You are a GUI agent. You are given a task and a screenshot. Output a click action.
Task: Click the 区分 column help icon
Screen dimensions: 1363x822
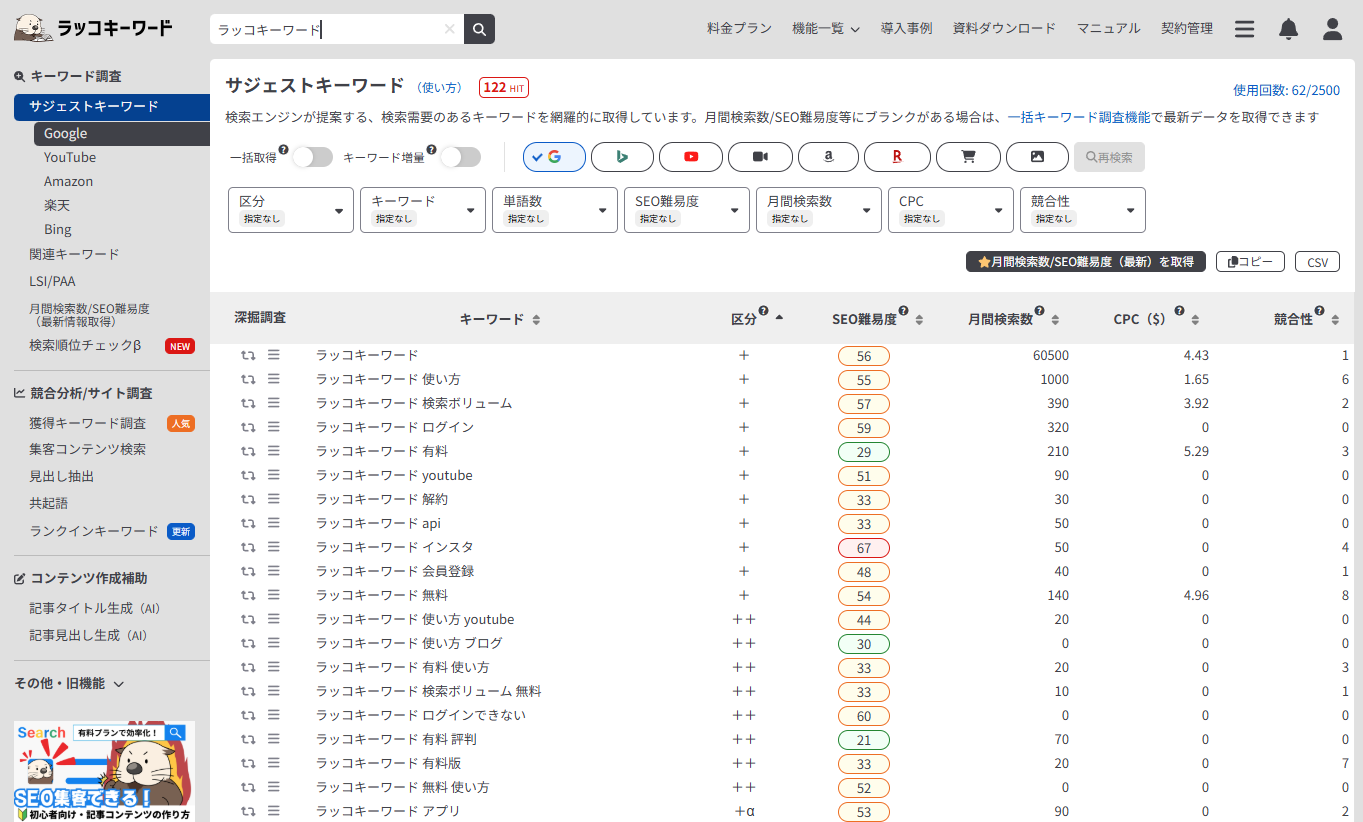coord(764,311)
